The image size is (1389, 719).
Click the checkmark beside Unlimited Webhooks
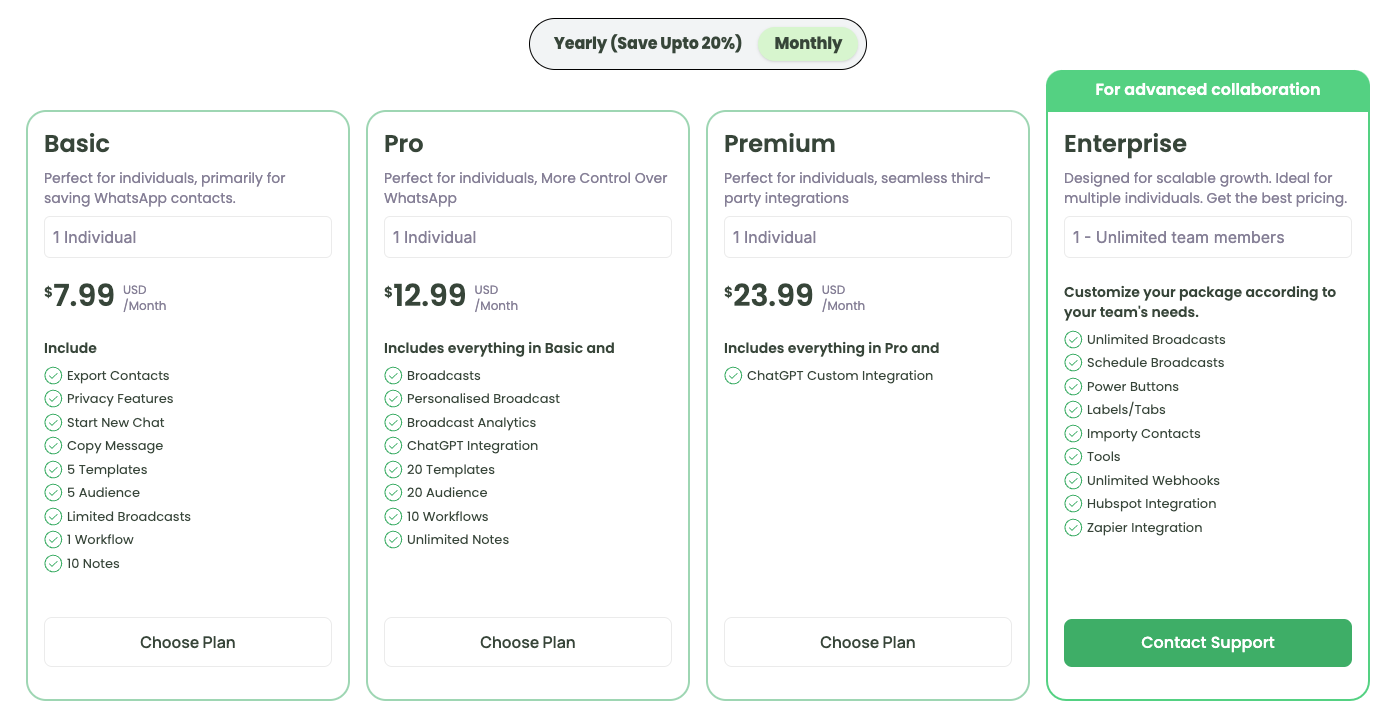click(1073, 480)
